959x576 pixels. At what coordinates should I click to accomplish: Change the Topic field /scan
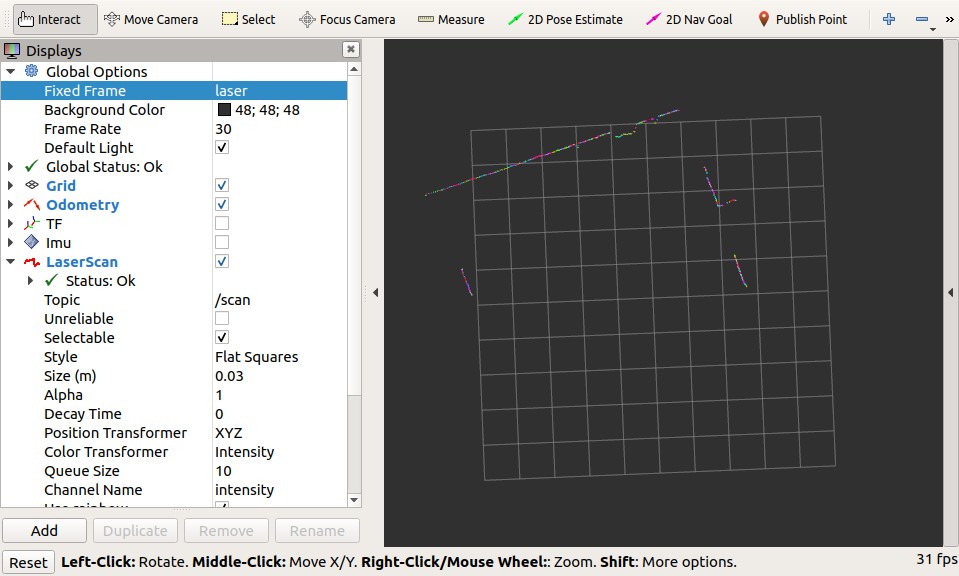pyautogui.click(x=280, y=300)
